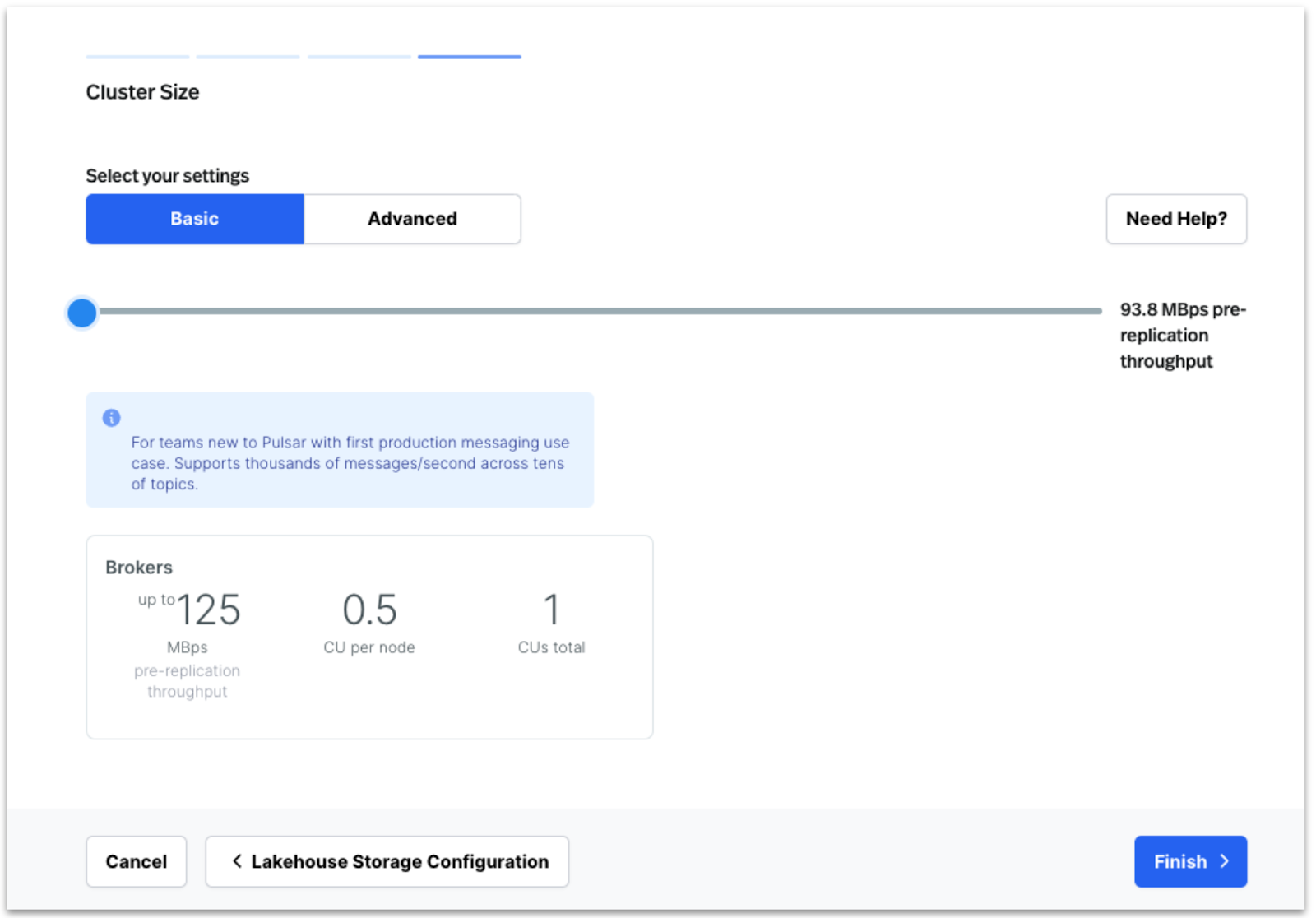Click the blue throughput slider handle

[82, 313]
